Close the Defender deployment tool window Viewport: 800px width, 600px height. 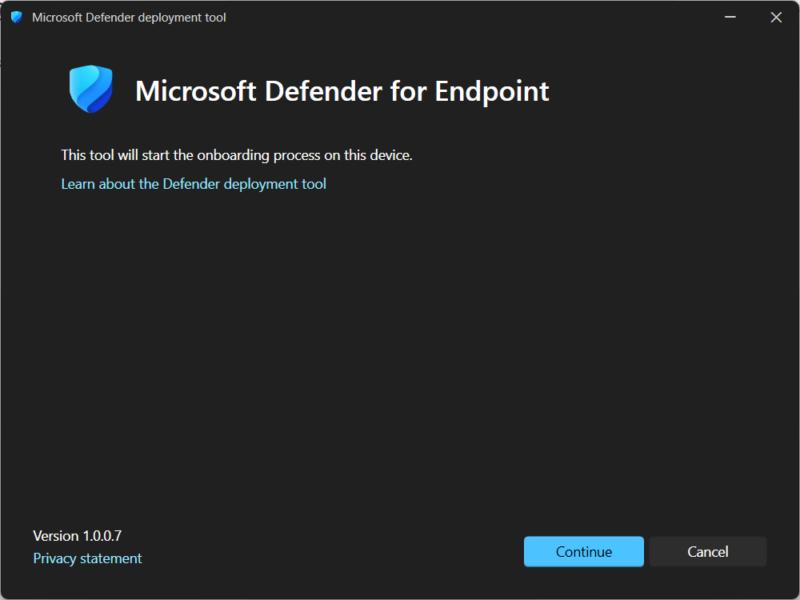[x=776, y=17]
